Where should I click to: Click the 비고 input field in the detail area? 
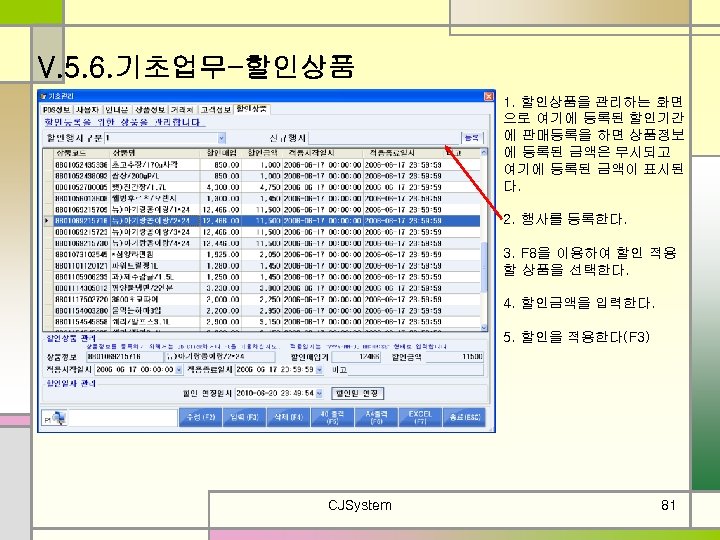click(x=416, y=369)
